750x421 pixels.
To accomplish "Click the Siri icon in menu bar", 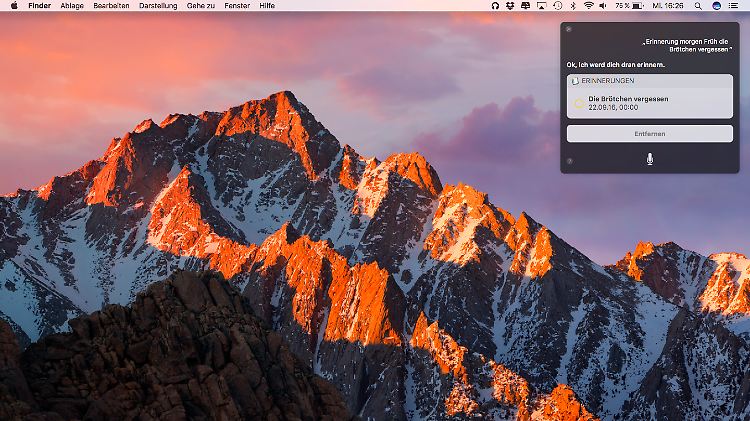I will tap(716, 6).
